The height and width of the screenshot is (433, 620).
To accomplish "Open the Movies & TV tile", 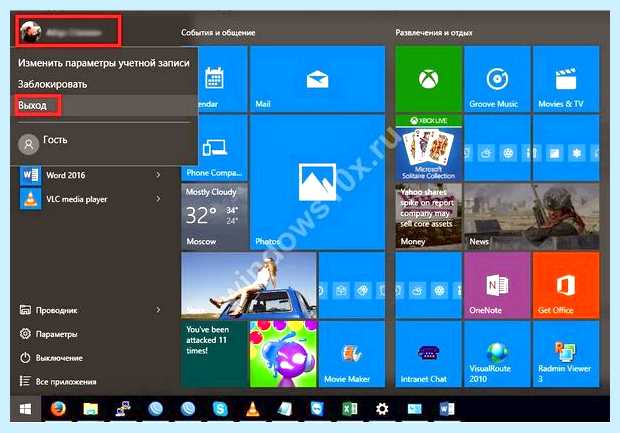I will 566,79.
